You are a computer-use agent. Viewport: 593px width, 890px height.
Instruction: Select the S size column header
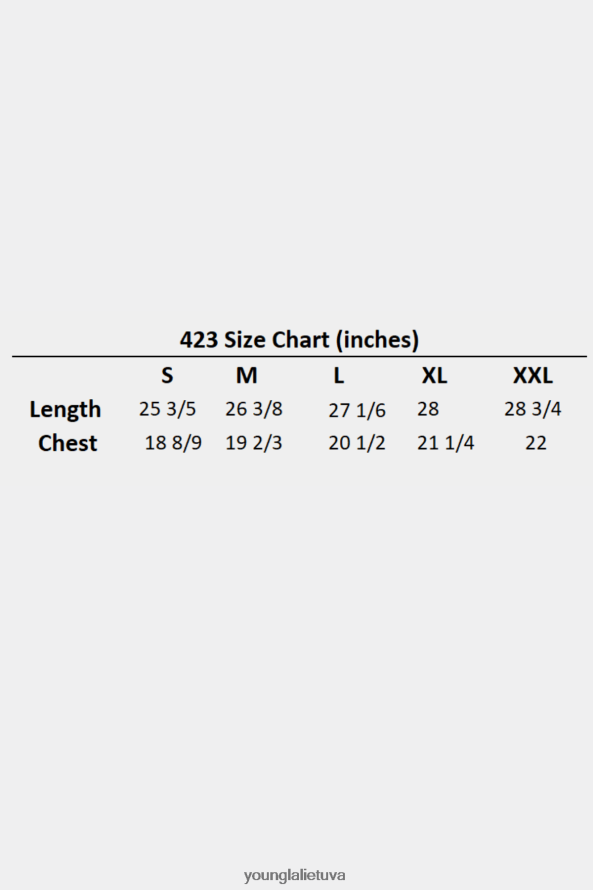click(167, 375)
